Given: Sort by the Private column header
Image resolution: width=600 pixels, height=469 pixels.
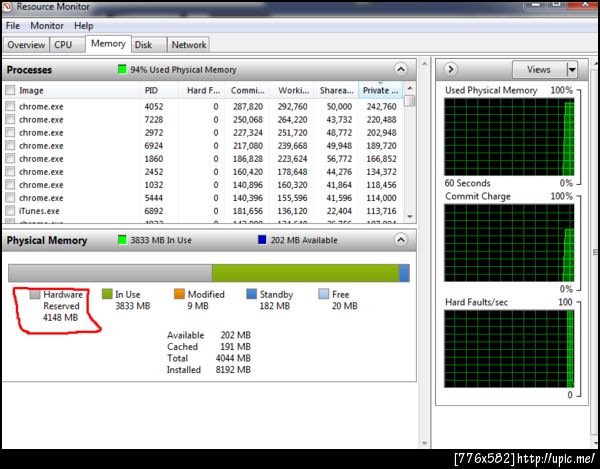Looking at the screenshot, I should (x=380, y=90).
